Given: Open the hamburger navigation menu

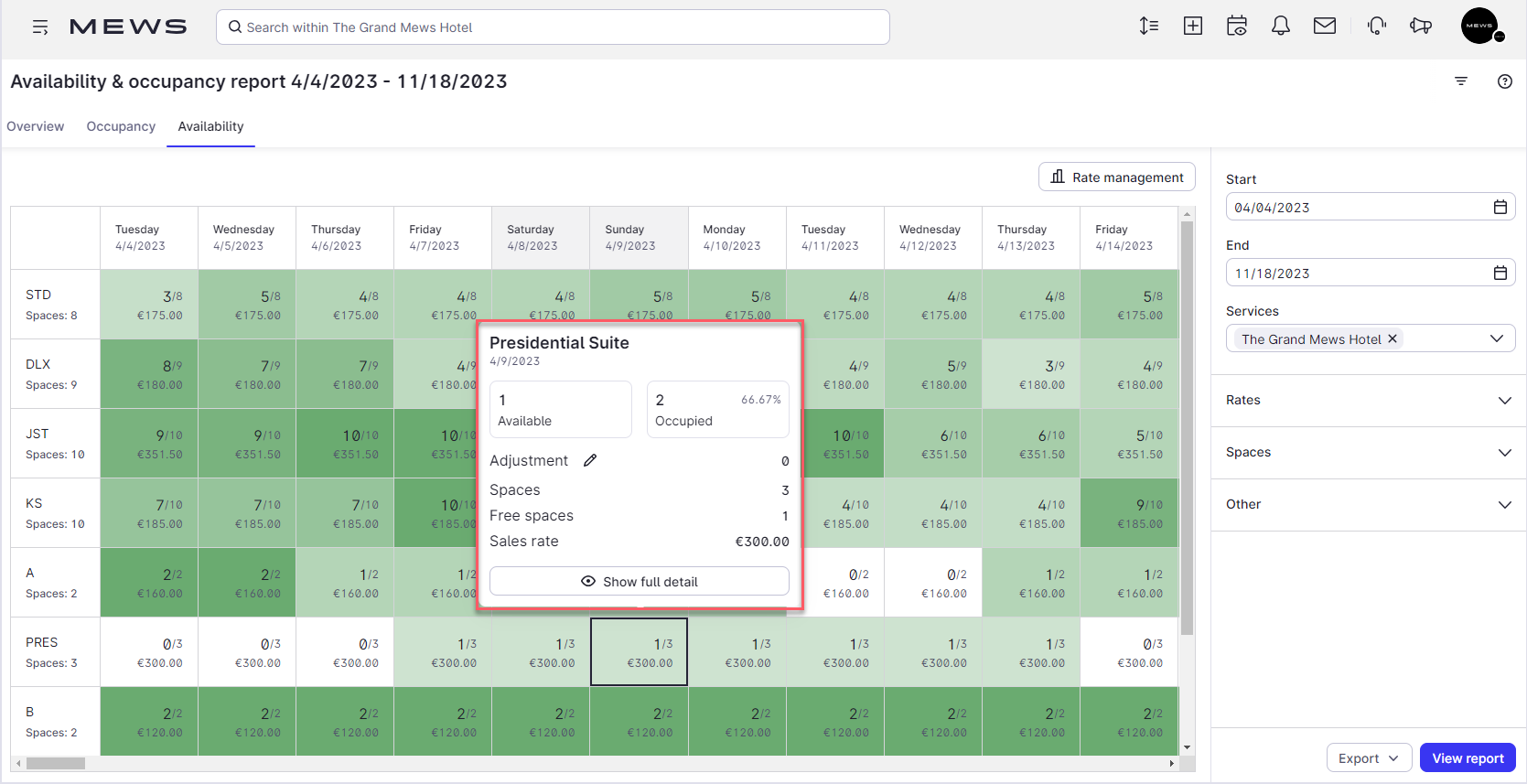Looking at the screenshot, I should click(40, 27).
